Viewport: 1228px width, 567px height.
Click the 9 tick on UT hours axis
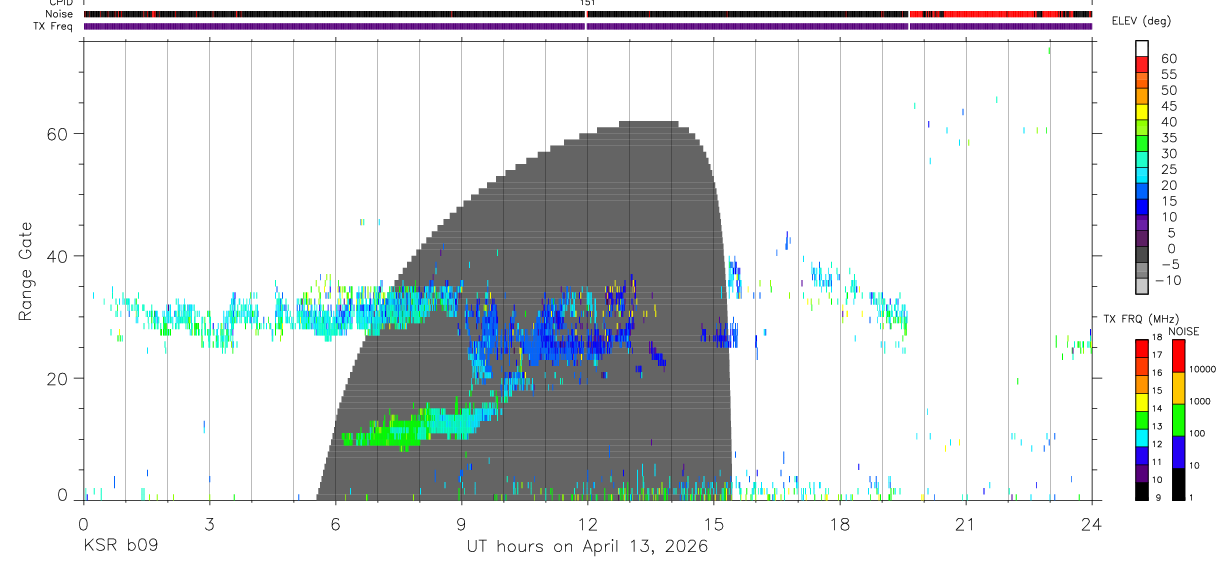tap(462, 523)
